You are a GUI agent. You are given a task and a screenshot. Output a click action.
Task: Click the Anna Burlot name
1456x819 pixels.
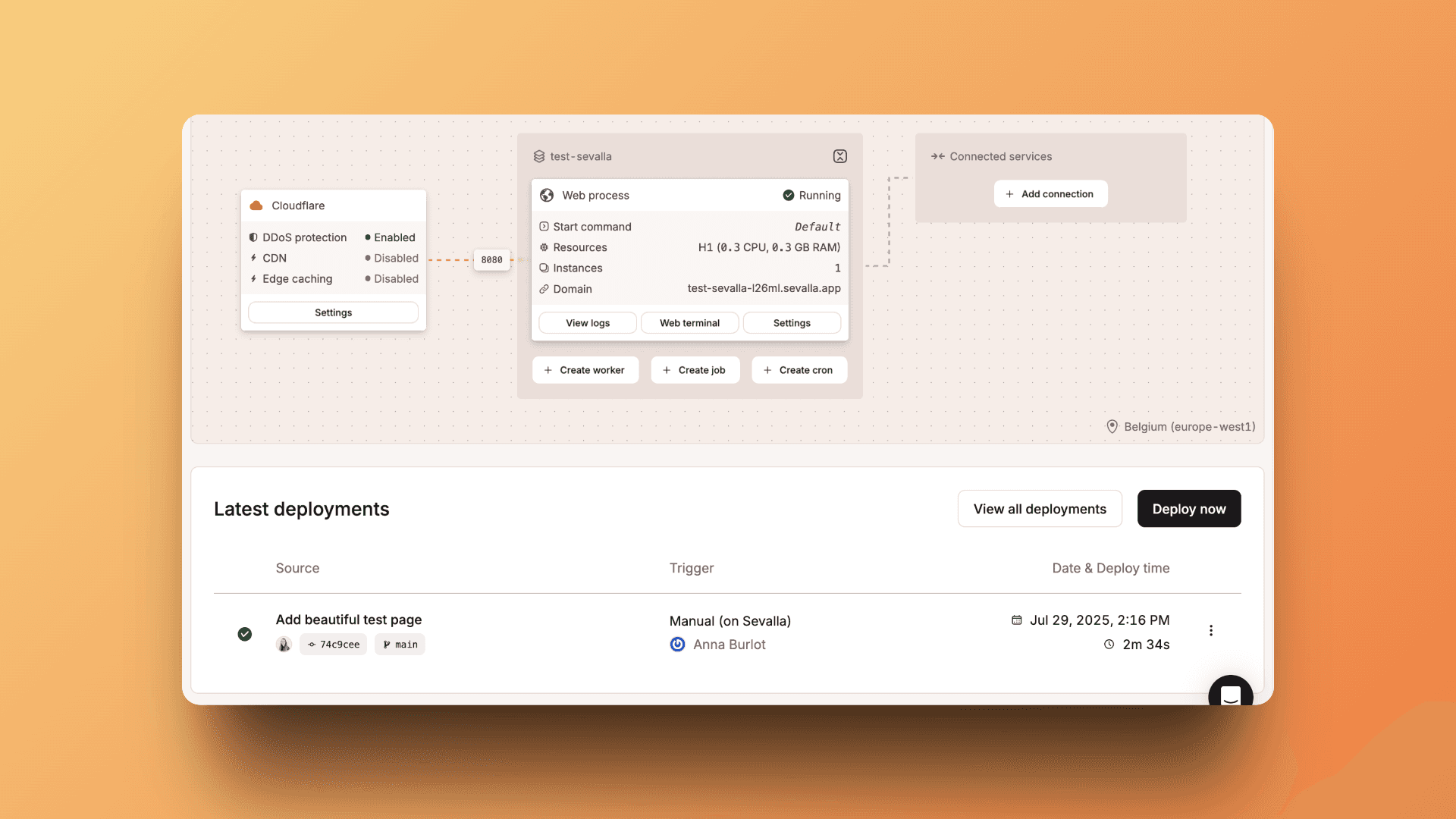[730, 645]
